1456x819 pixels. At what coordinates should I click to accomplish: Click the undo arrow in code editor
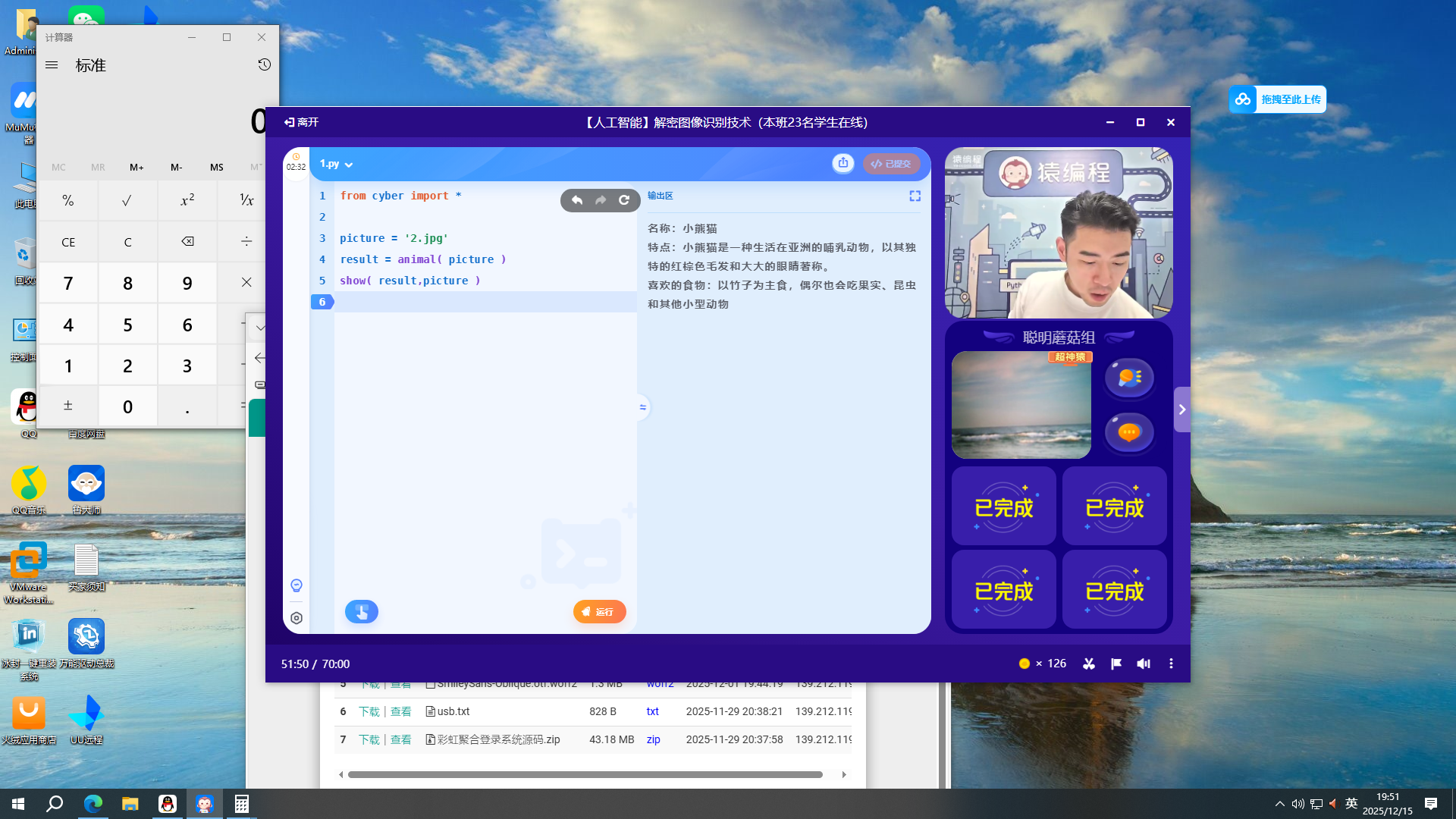point(577,200)
